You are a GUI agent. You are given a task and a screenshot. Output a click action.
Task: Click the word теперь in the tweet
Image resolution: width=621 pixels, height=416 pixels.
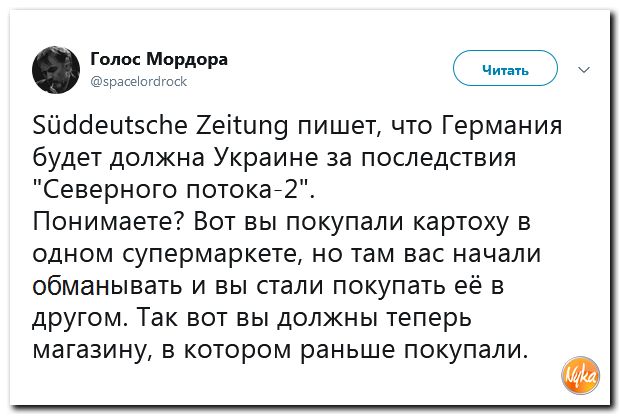click(429, 319)
